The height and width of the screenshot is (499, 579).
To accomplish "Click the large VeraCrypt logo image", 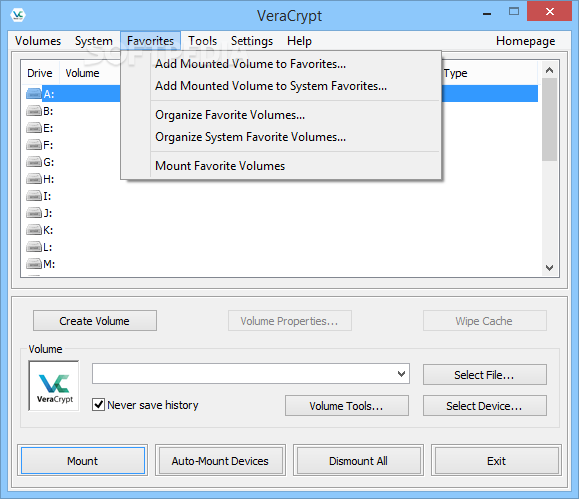I will click(54, 386).
